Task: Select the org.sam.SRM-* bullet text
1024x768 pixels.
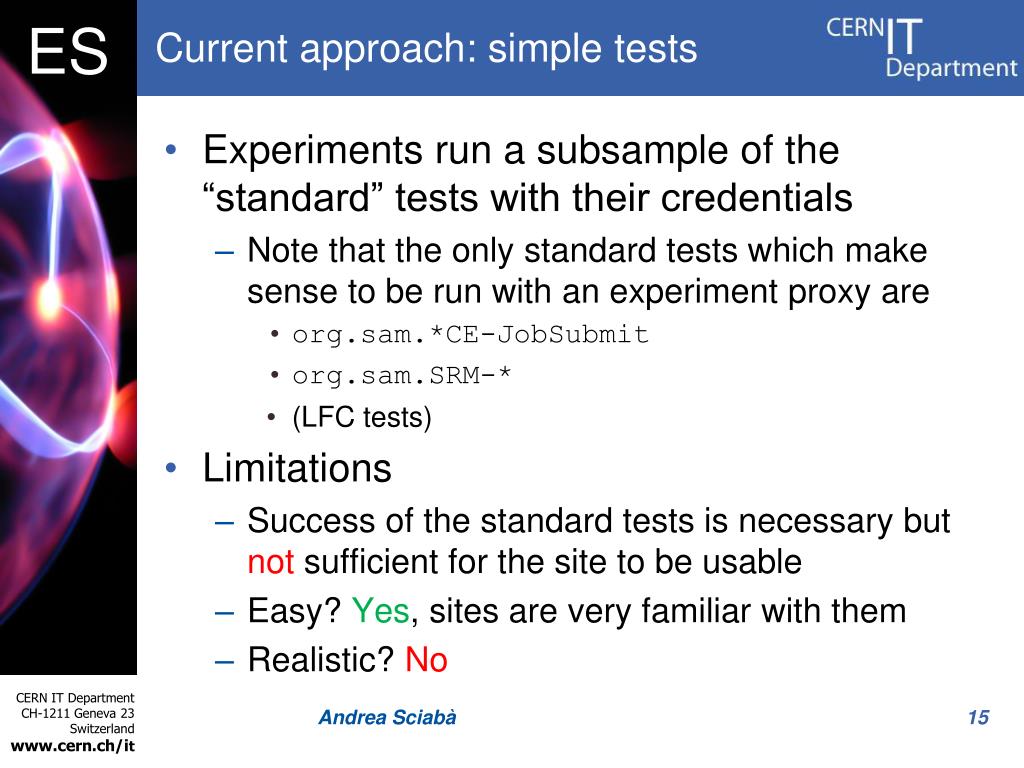Action: tap(402, 376)
